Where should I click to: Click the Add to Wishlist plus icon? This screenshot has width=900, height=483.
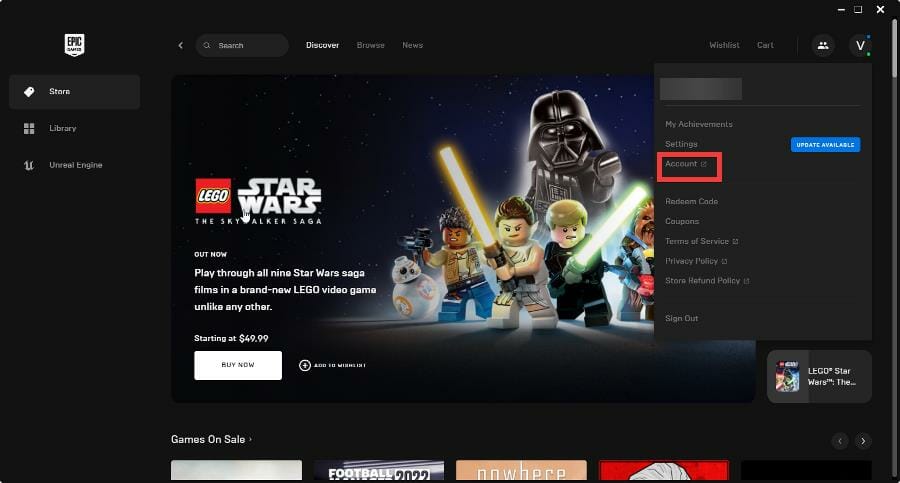pos(305,365)
